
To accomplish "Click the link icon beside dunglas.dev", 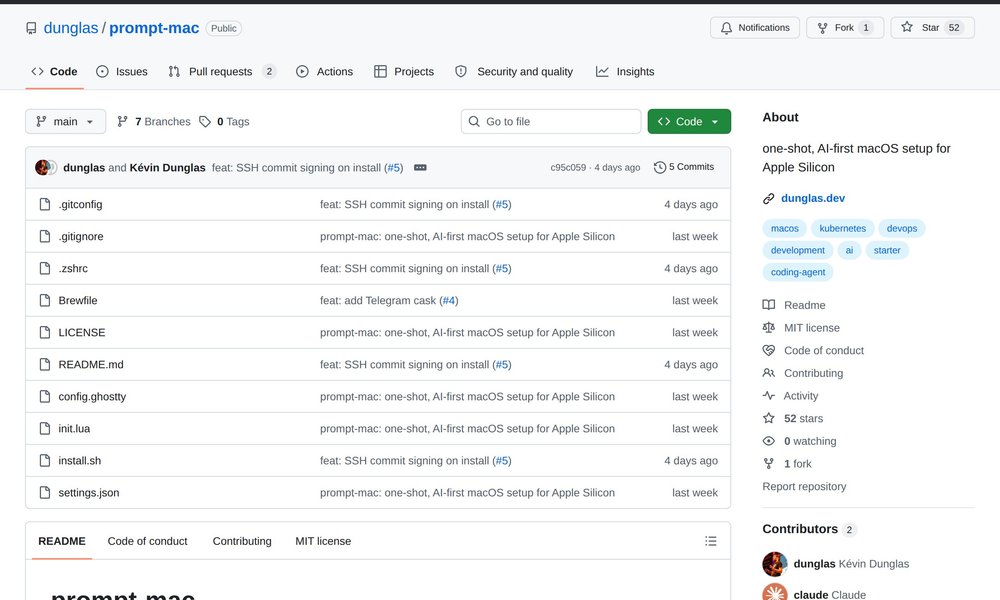I will coord(768,198).
